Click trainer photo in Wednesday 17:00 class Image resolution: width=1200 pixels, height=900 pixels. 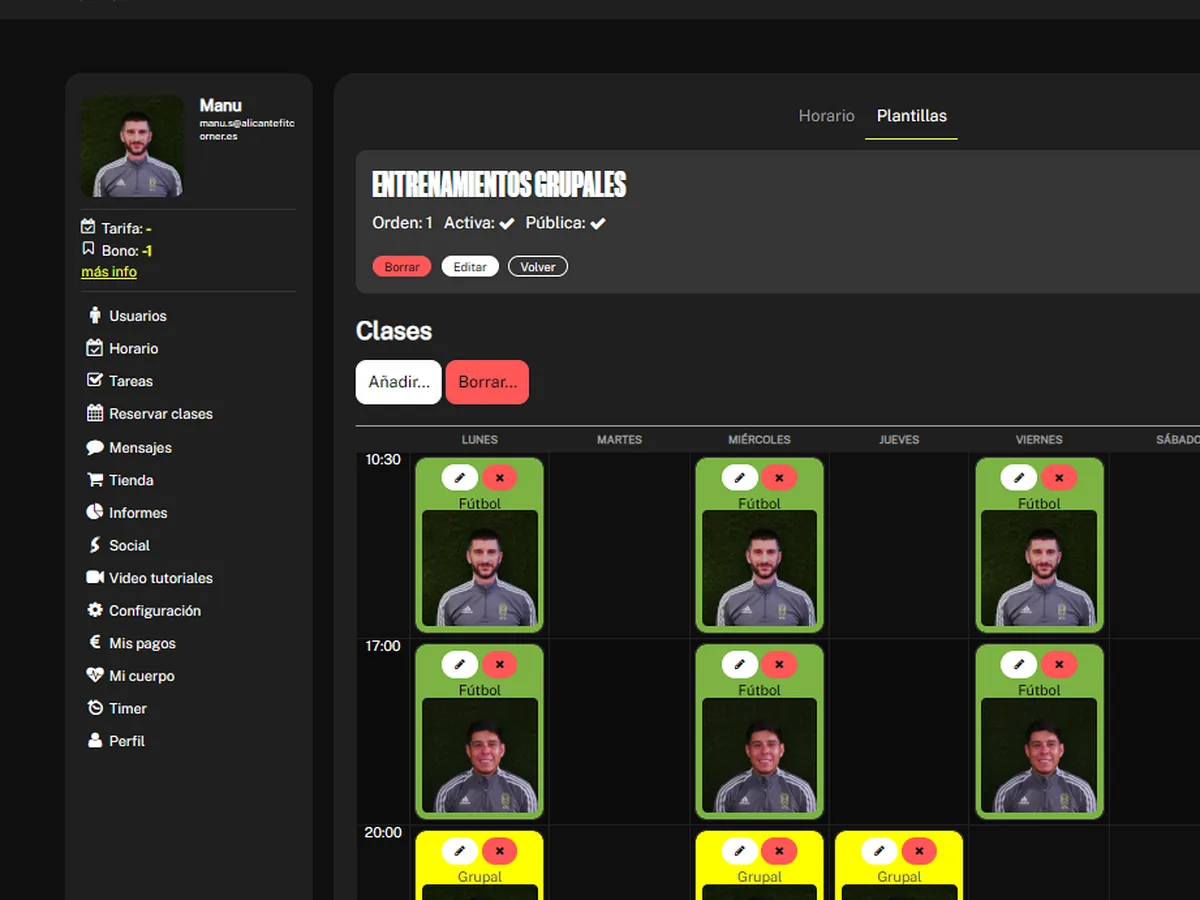coord(760,755)
